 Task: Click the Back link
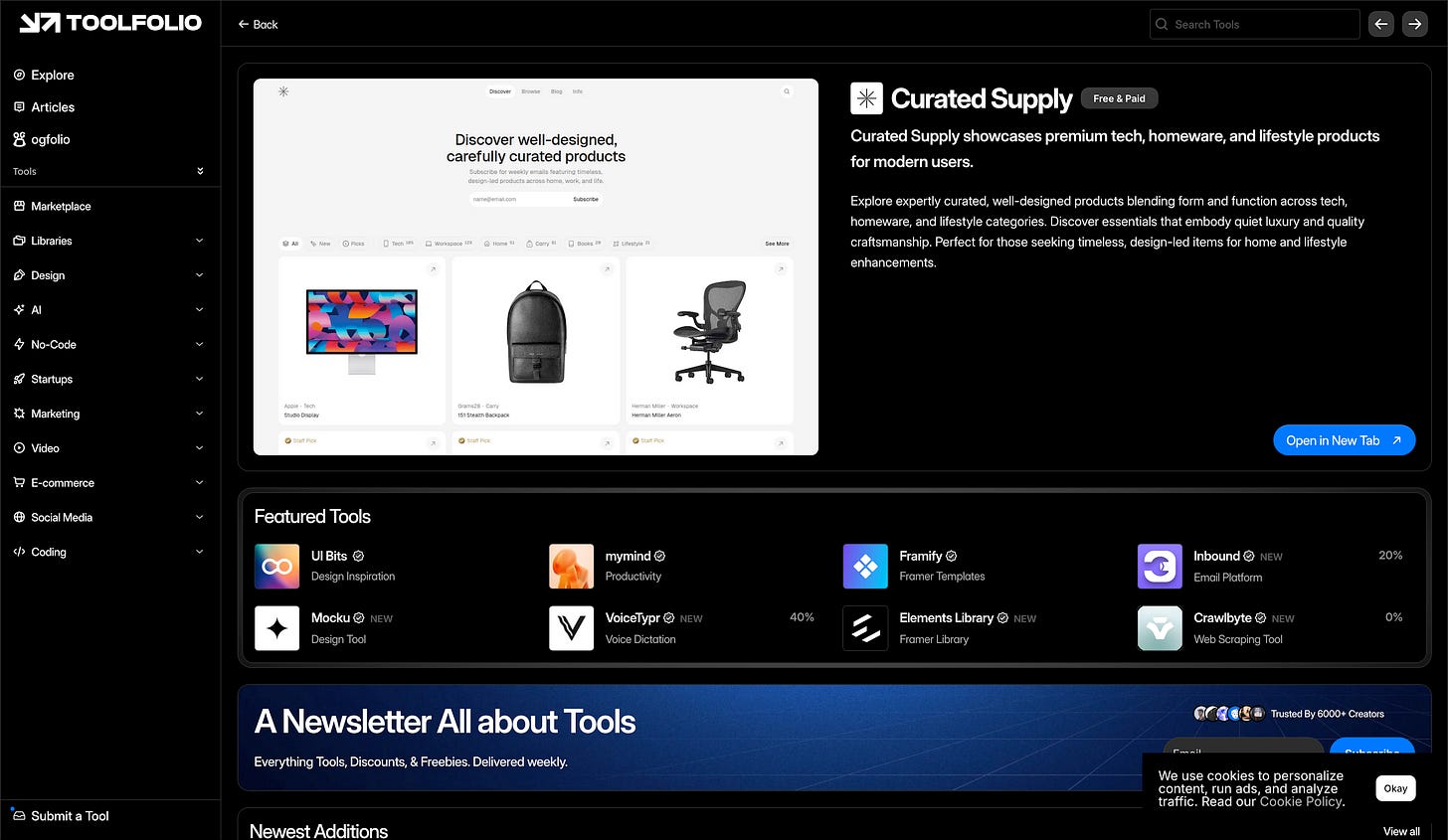click(258, 24)
